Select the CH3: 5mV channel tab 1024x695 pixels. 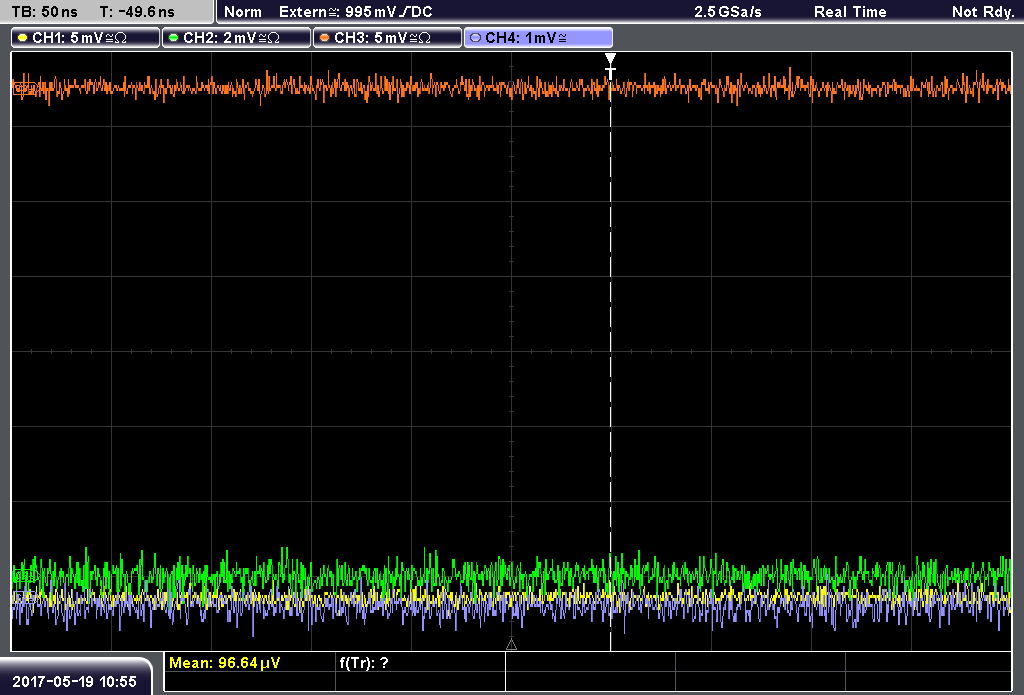(x=387, y=38)
